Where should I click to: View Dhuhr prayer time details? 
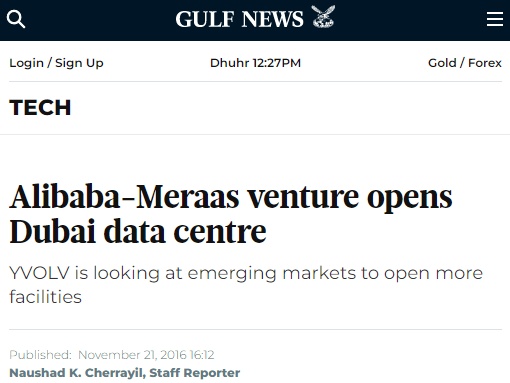pos(230,63)
